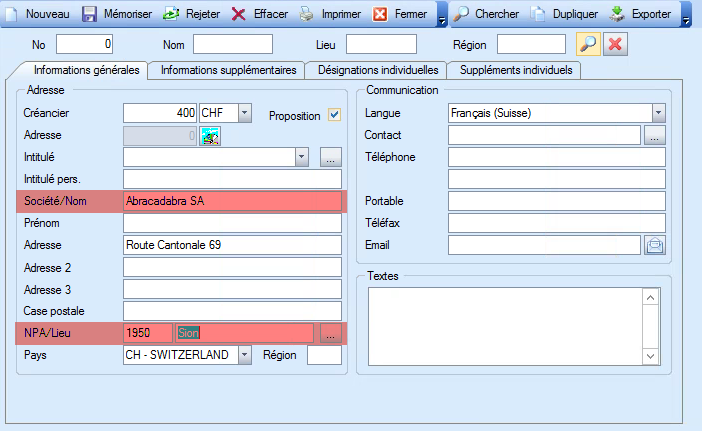Expand the Intitulé dropdown list

pos(302,157)
